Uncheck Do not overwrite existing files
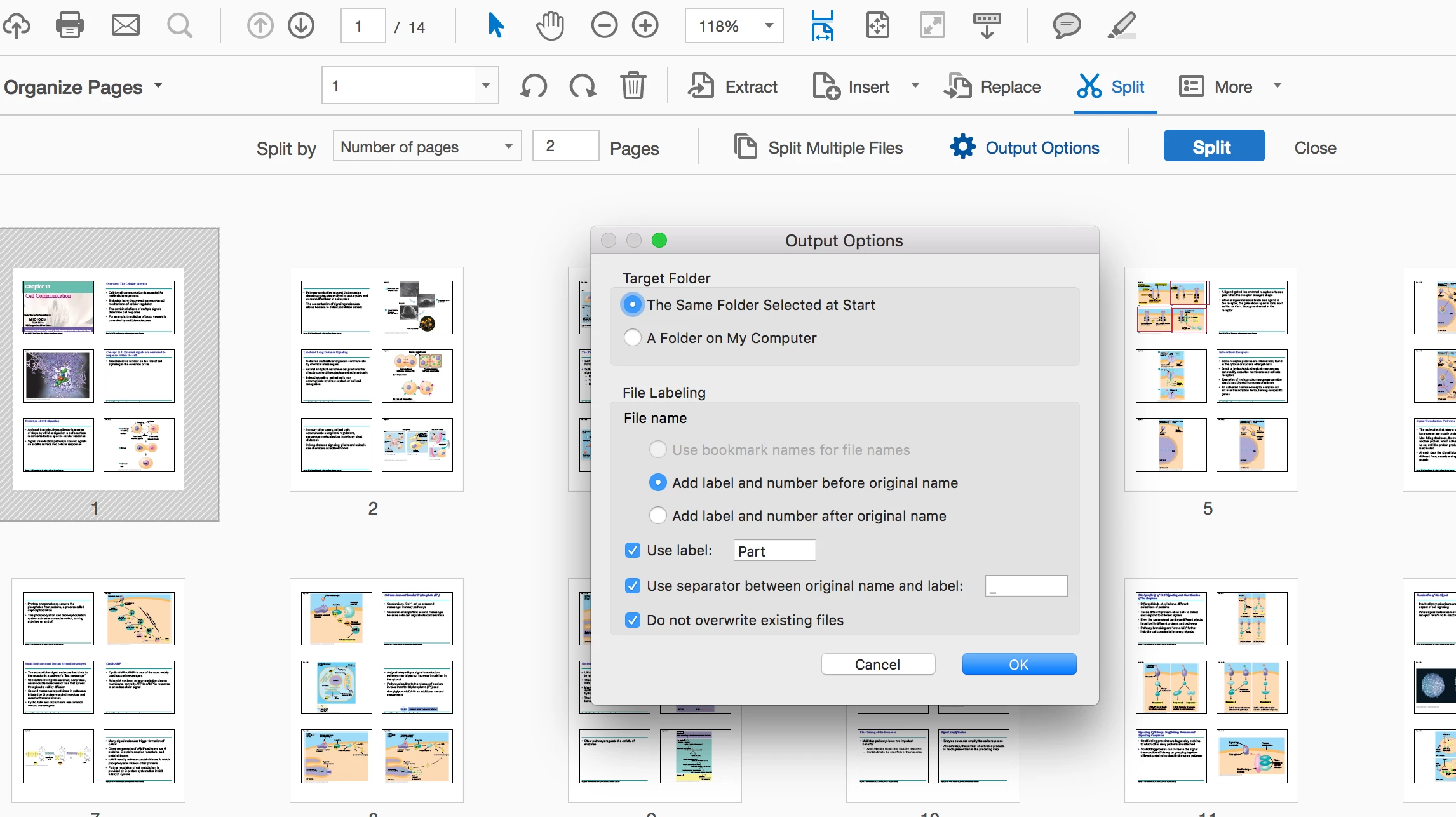Screen dimensions: 1456x817 point(633,620)
